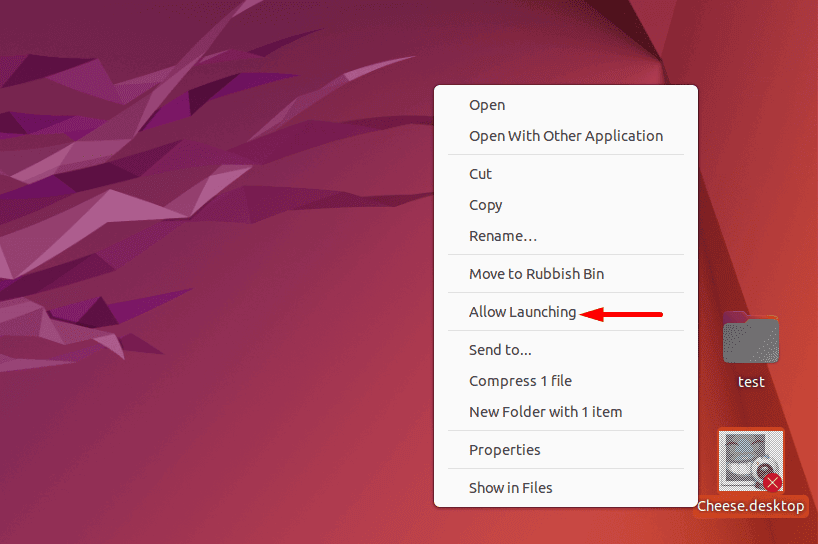Click the Cheese.desktop file name label

[x=751, y=506]
